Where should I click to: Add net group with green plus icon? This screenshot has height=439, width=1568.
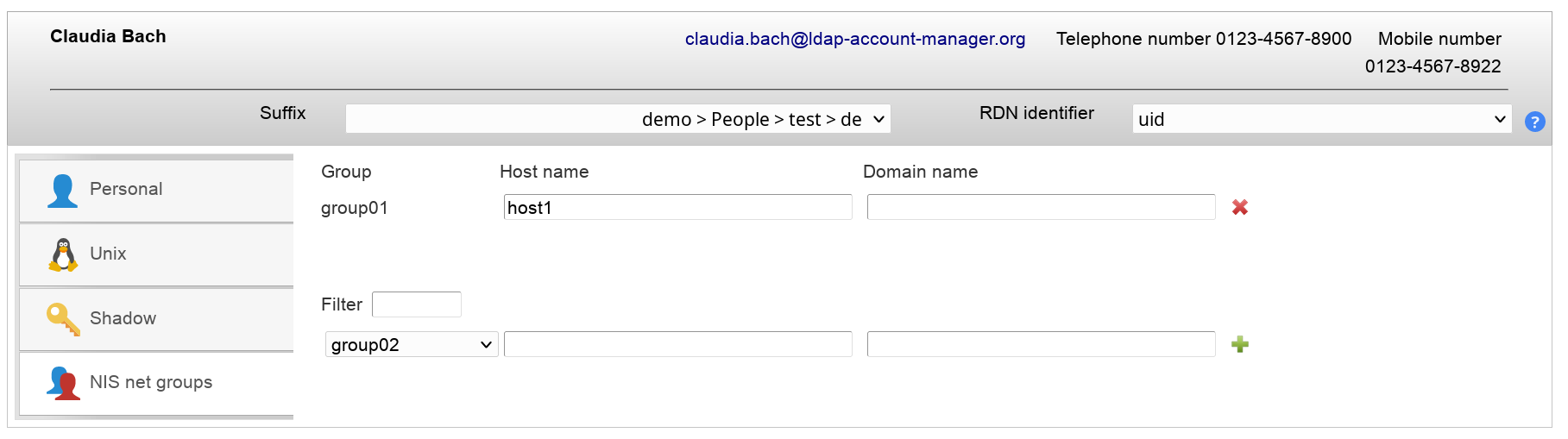pos(1240,345)
